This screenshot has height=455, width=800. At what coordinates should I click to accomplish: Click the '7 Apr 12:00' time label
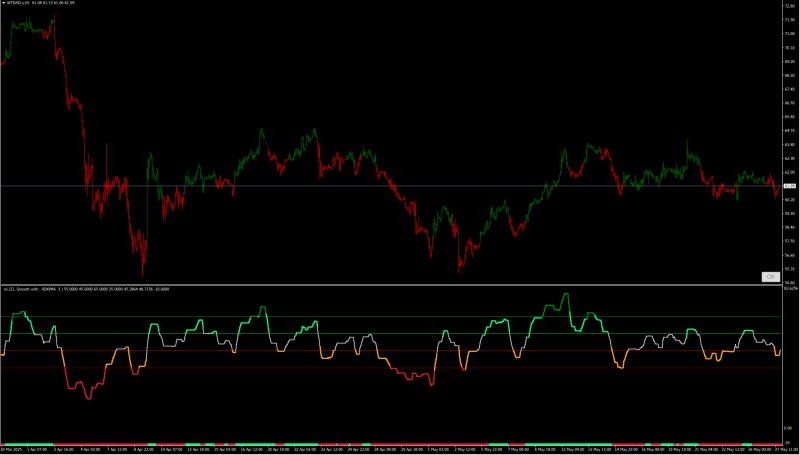117,449
